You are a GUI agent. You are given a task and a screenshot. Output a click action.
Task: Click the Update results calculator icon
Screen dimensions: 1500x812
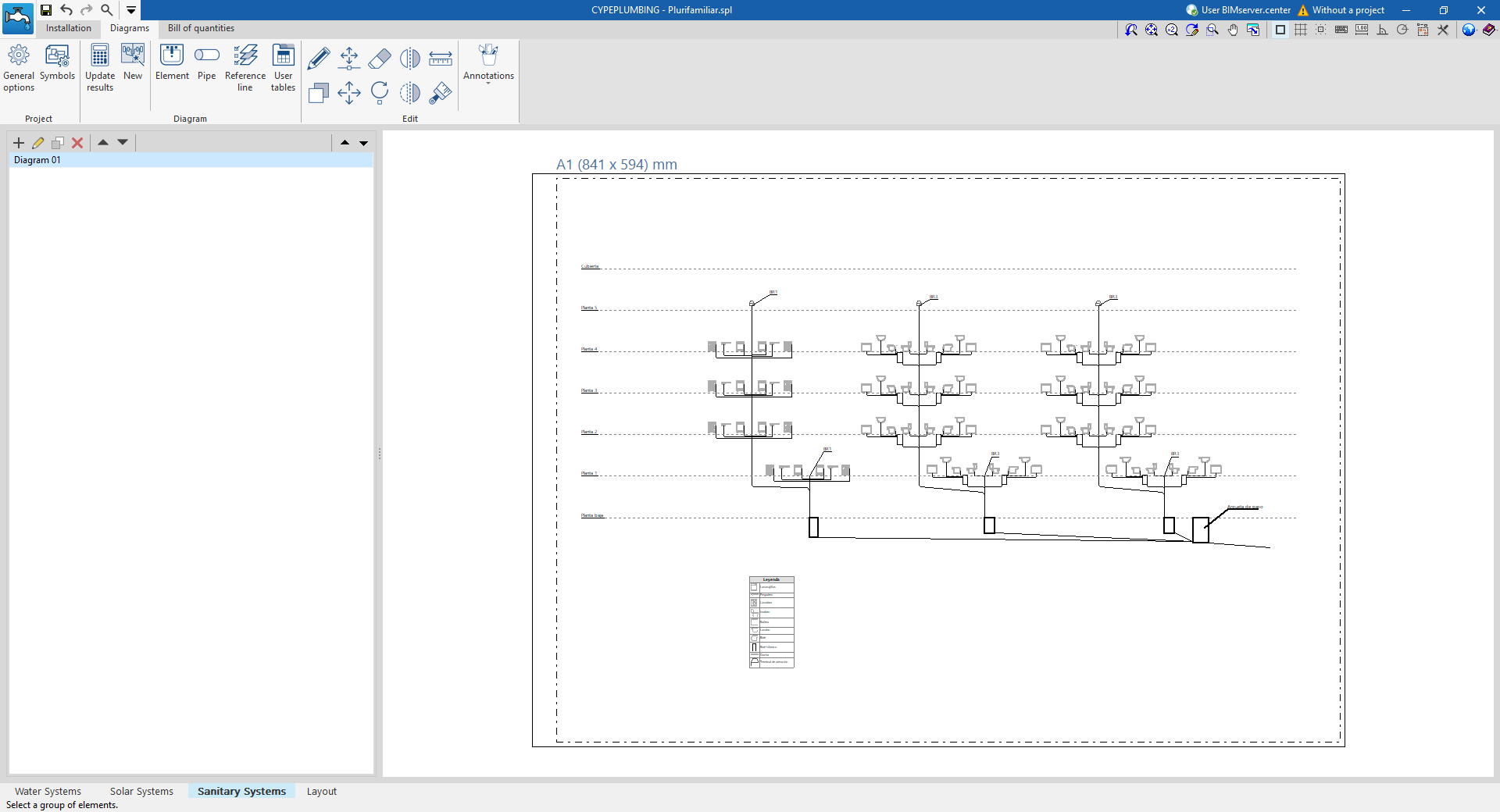[100, 67]
